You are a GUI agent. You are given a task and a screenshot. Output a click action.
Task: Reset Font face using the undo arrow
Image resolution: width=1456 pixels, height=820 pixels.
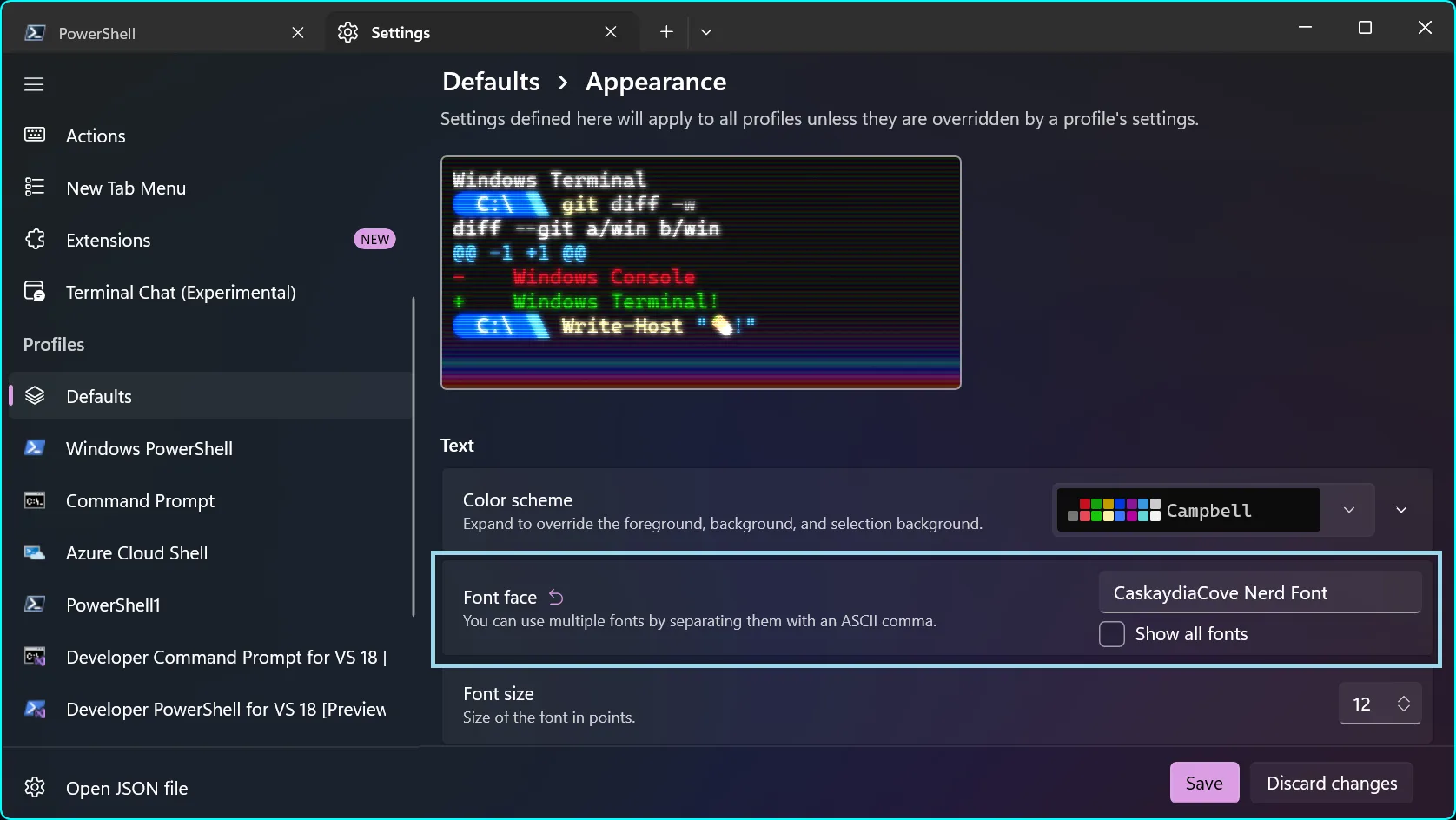point(555,597)
